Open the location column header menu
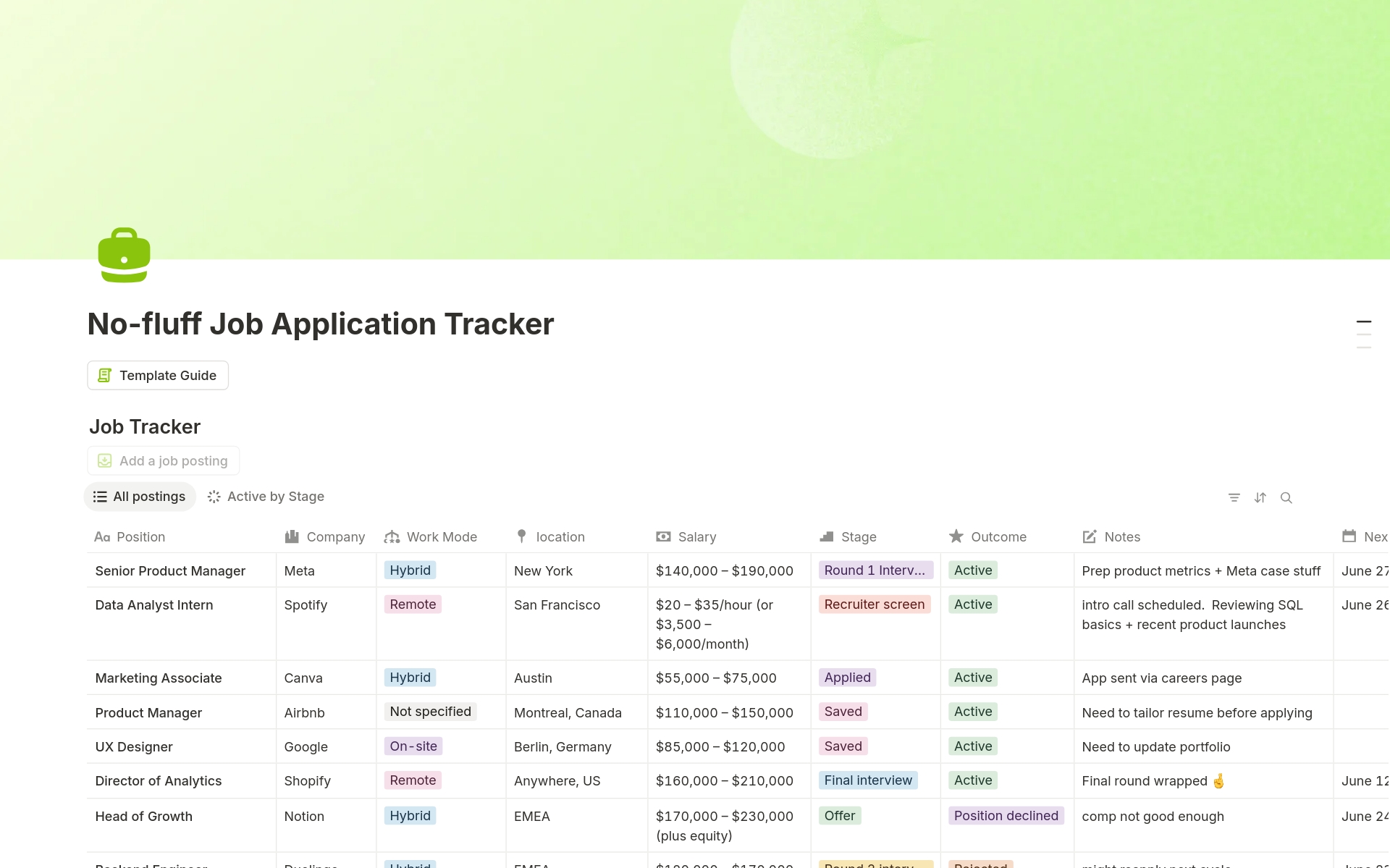Image resolution: width=1390 pixels, height=868 pixels. 577,536
